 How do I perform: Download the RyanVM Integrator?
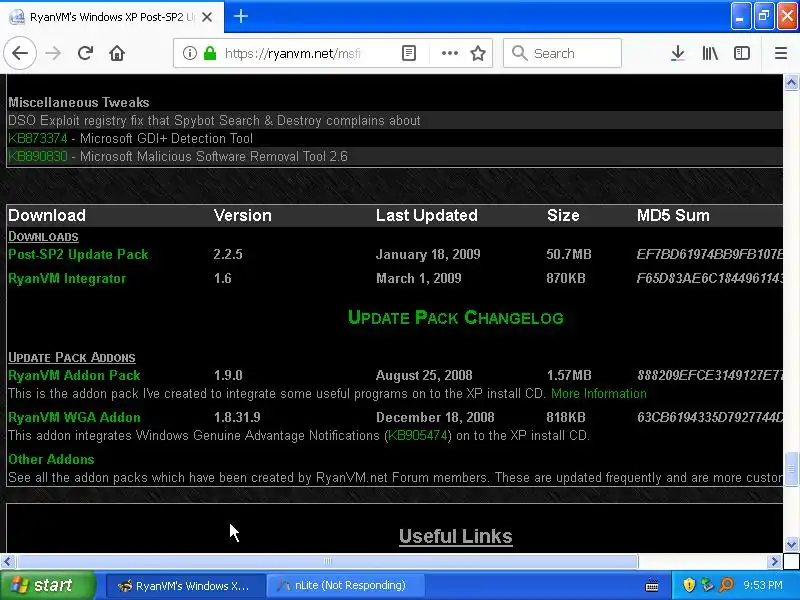click(67, 278)
